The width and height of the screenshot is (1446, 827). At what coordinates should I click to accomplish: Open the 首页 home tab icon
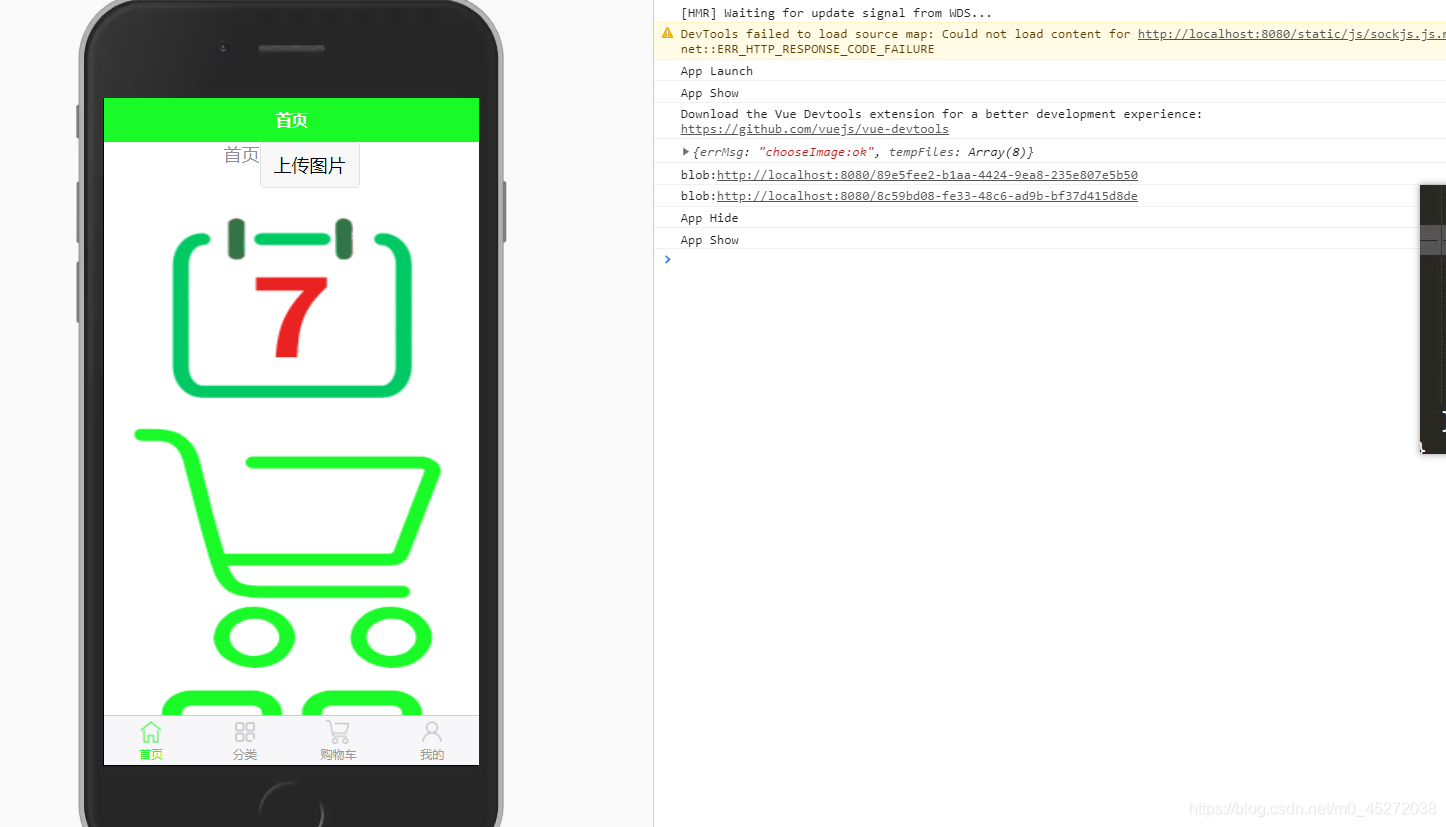click(151, 732)
